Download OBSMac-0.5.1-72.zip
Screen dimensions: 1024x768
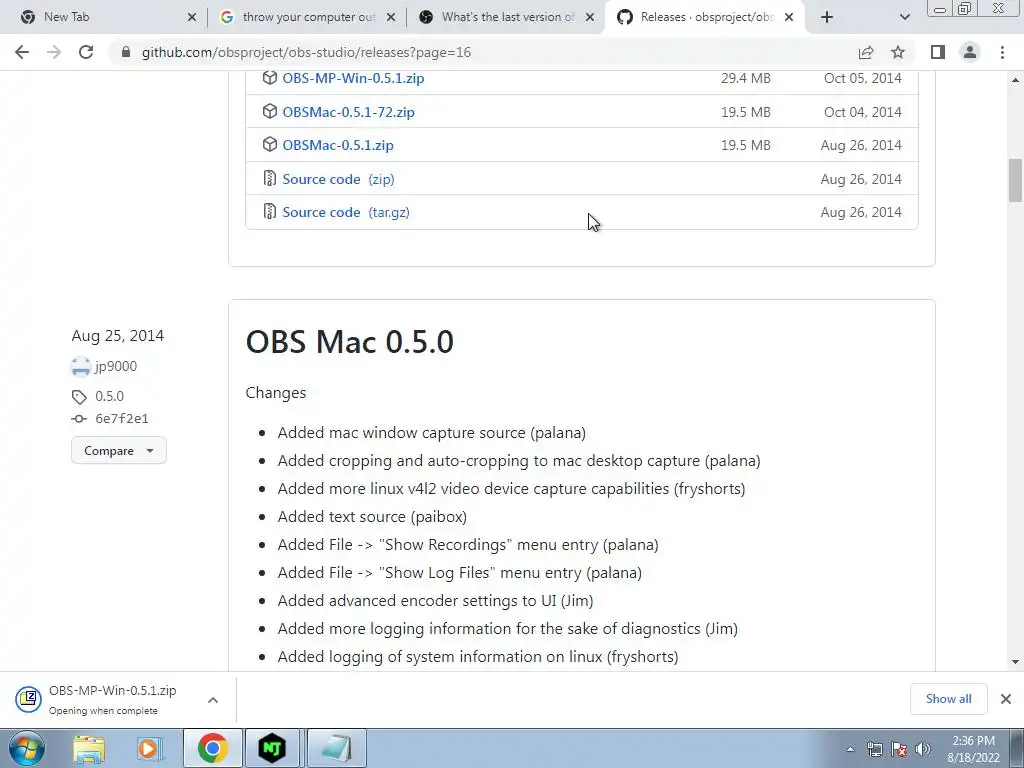click(348, 112)
